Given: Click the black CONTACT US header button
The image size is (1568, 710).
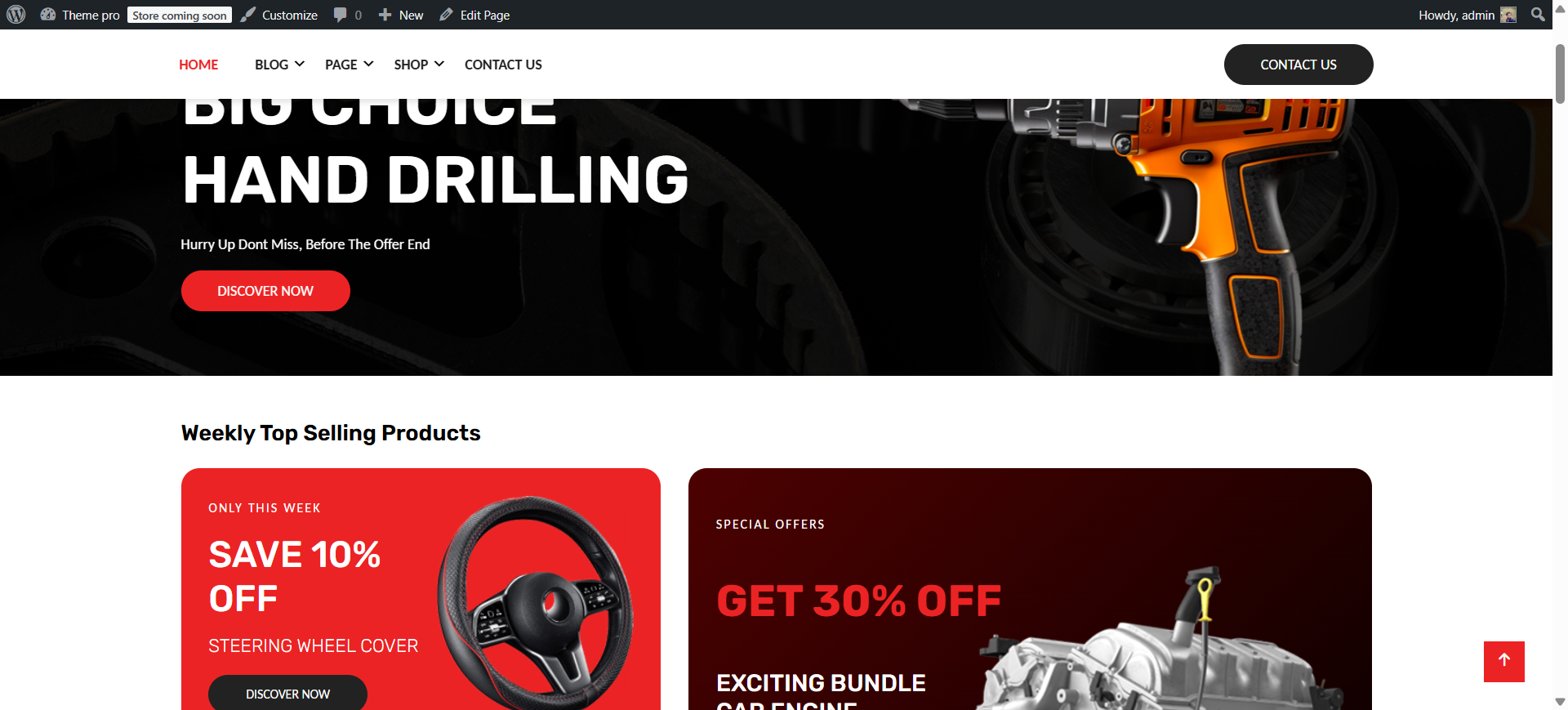Looking at the screenshot, I should 1298,65.
